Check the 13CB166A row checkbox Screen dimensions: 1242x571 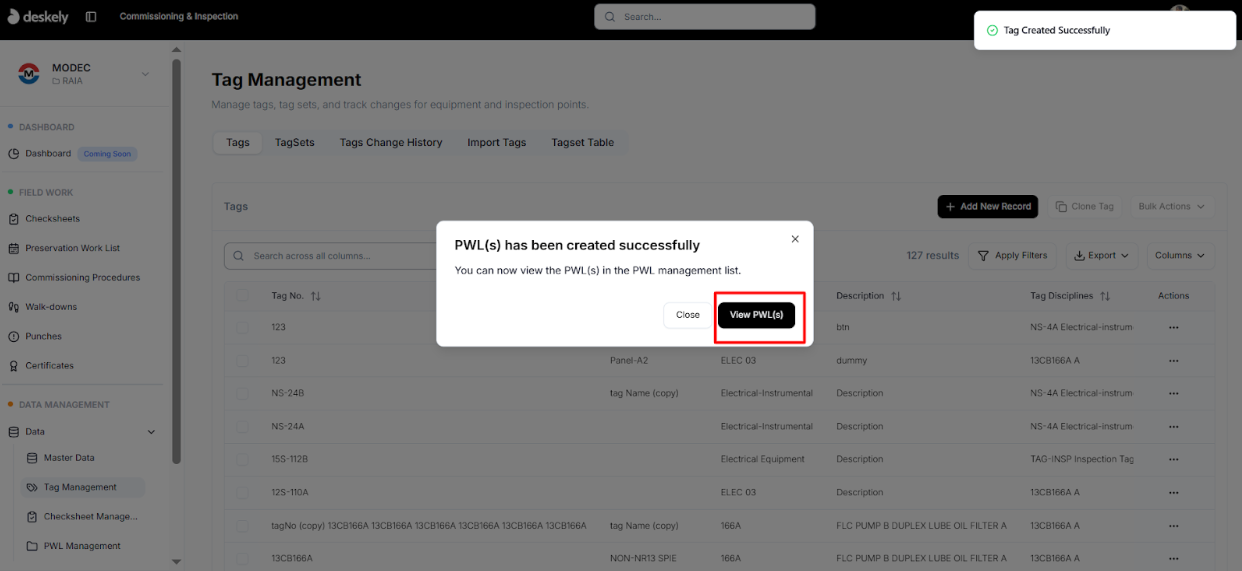tap(243, 558)
